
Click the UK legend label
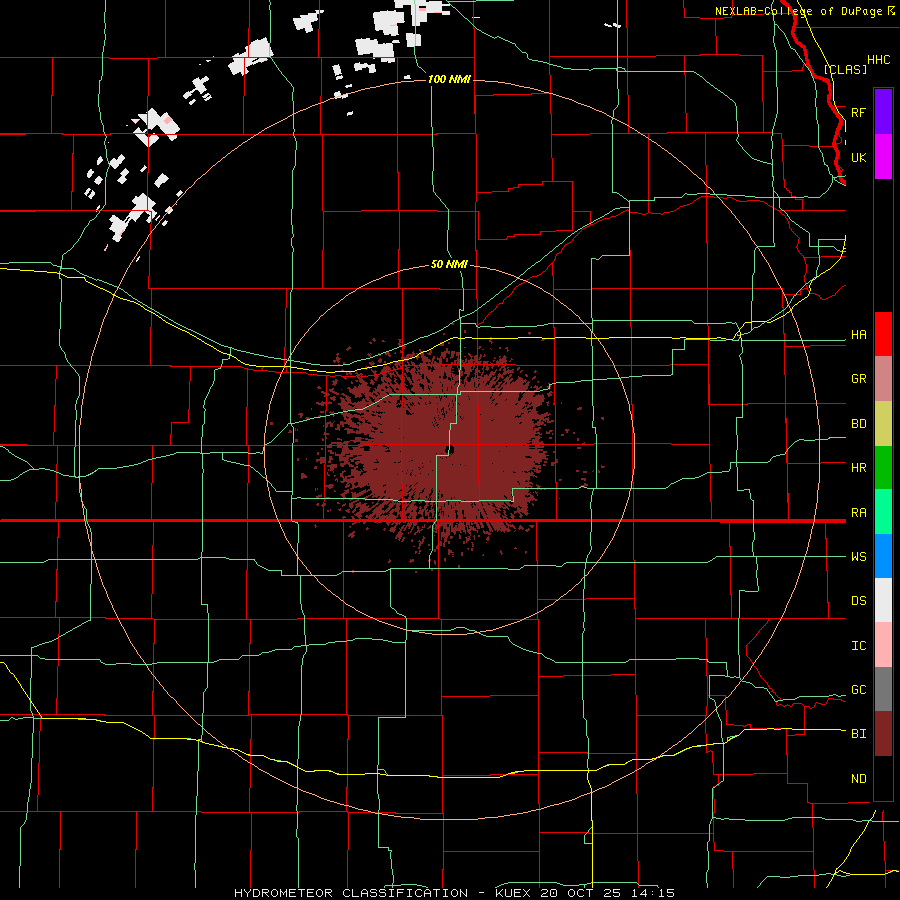858,157
